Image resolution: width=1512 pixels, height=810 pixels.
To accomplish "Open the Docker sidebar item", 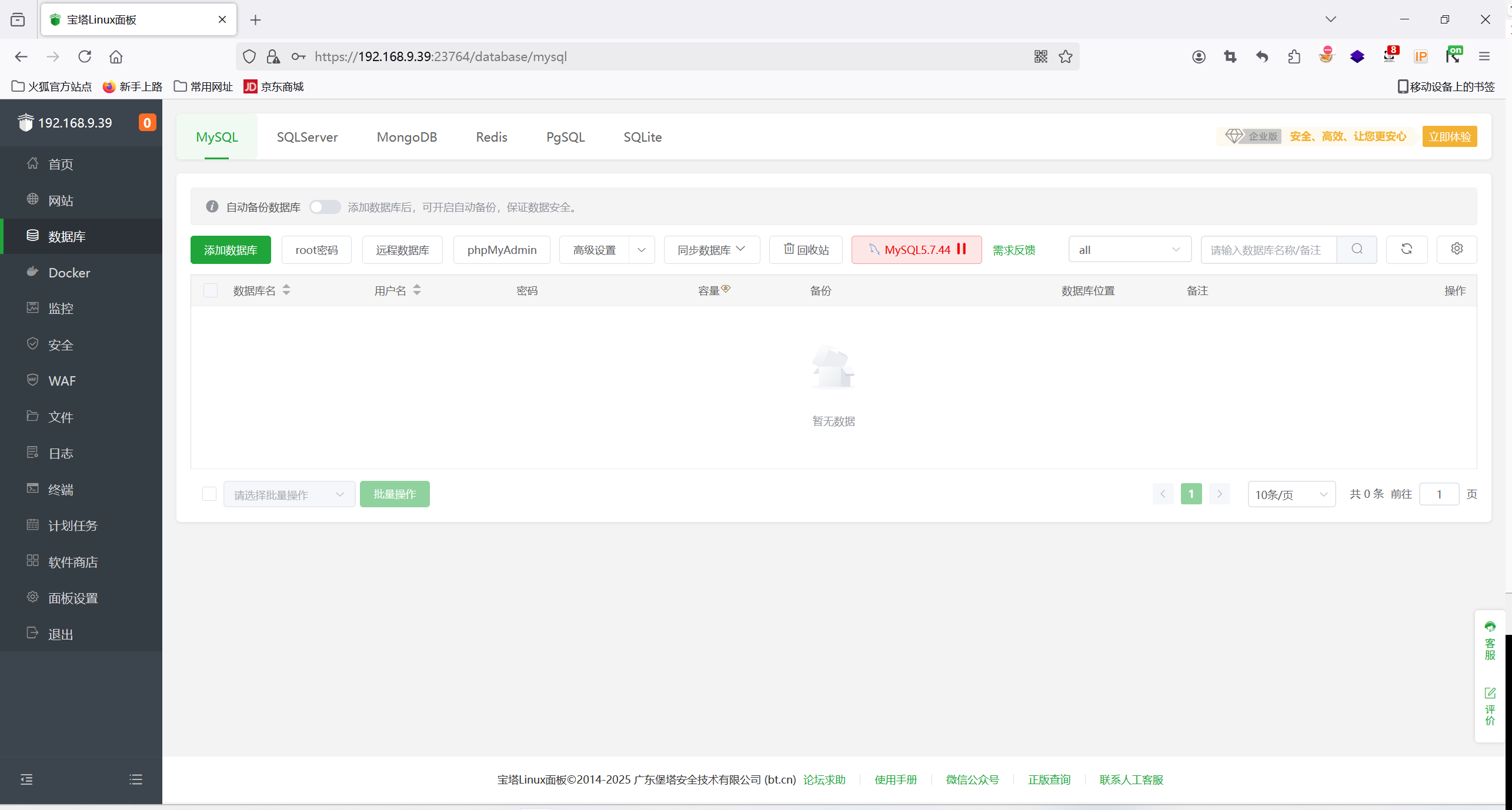I will coord(69,273).
